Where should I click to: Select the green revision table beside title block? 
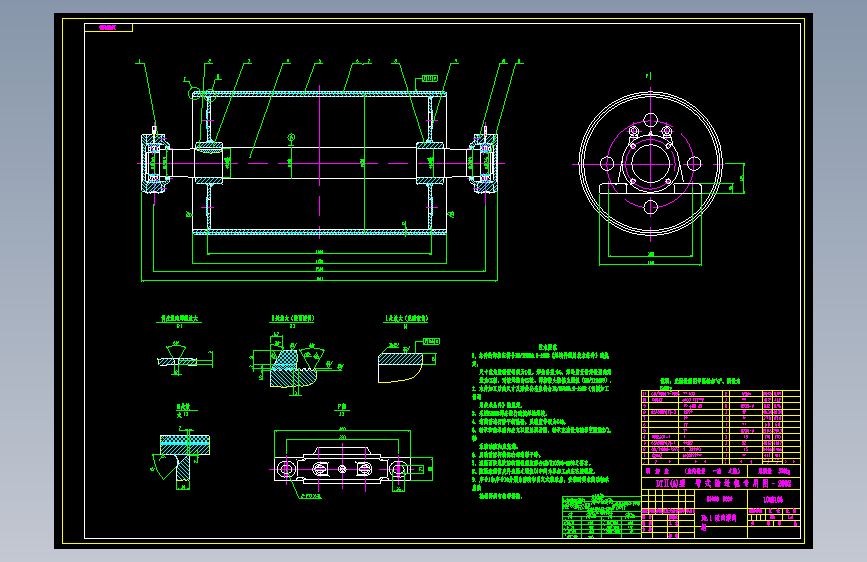pyautogui.click(x=602, y=517)
